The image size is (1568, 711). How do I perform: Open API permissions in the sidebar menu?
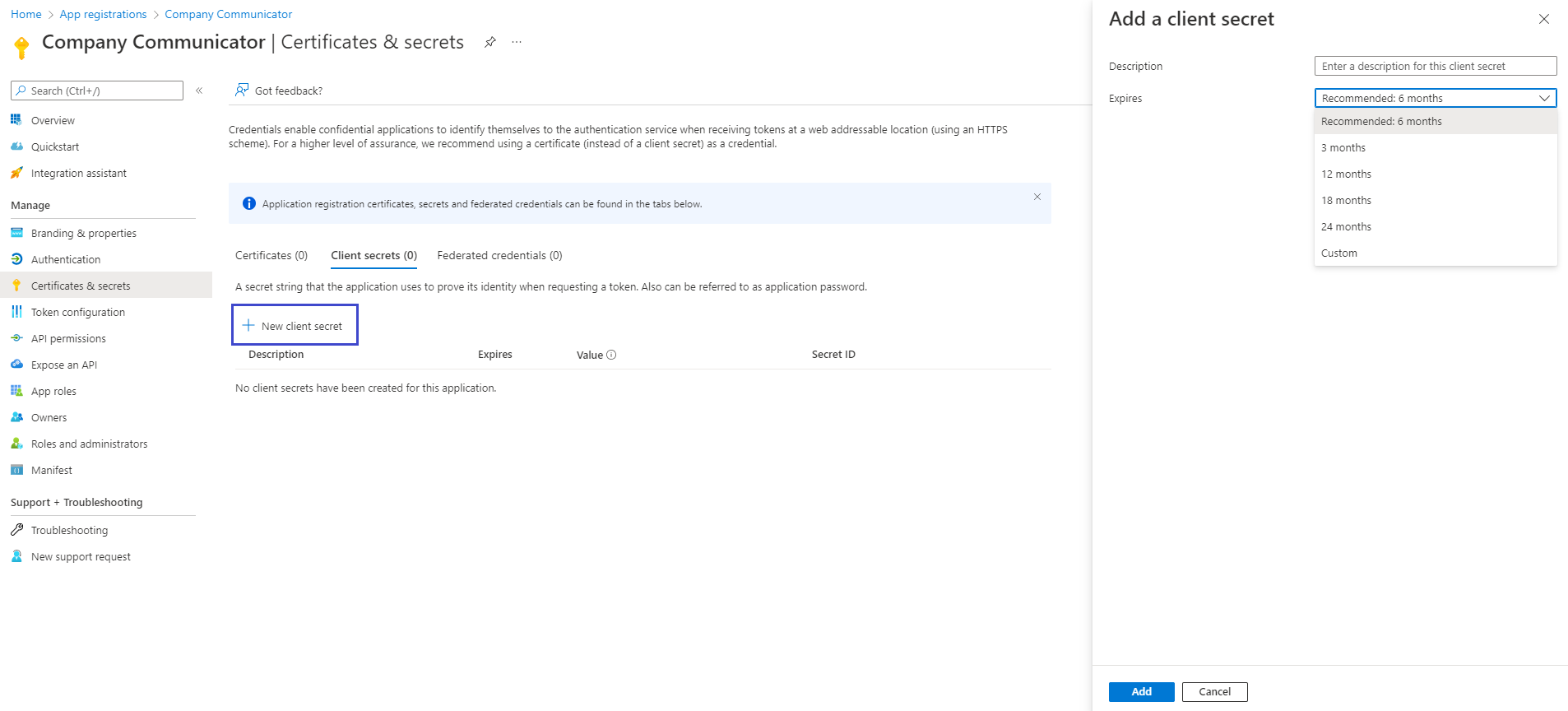(x=68, y=338)
